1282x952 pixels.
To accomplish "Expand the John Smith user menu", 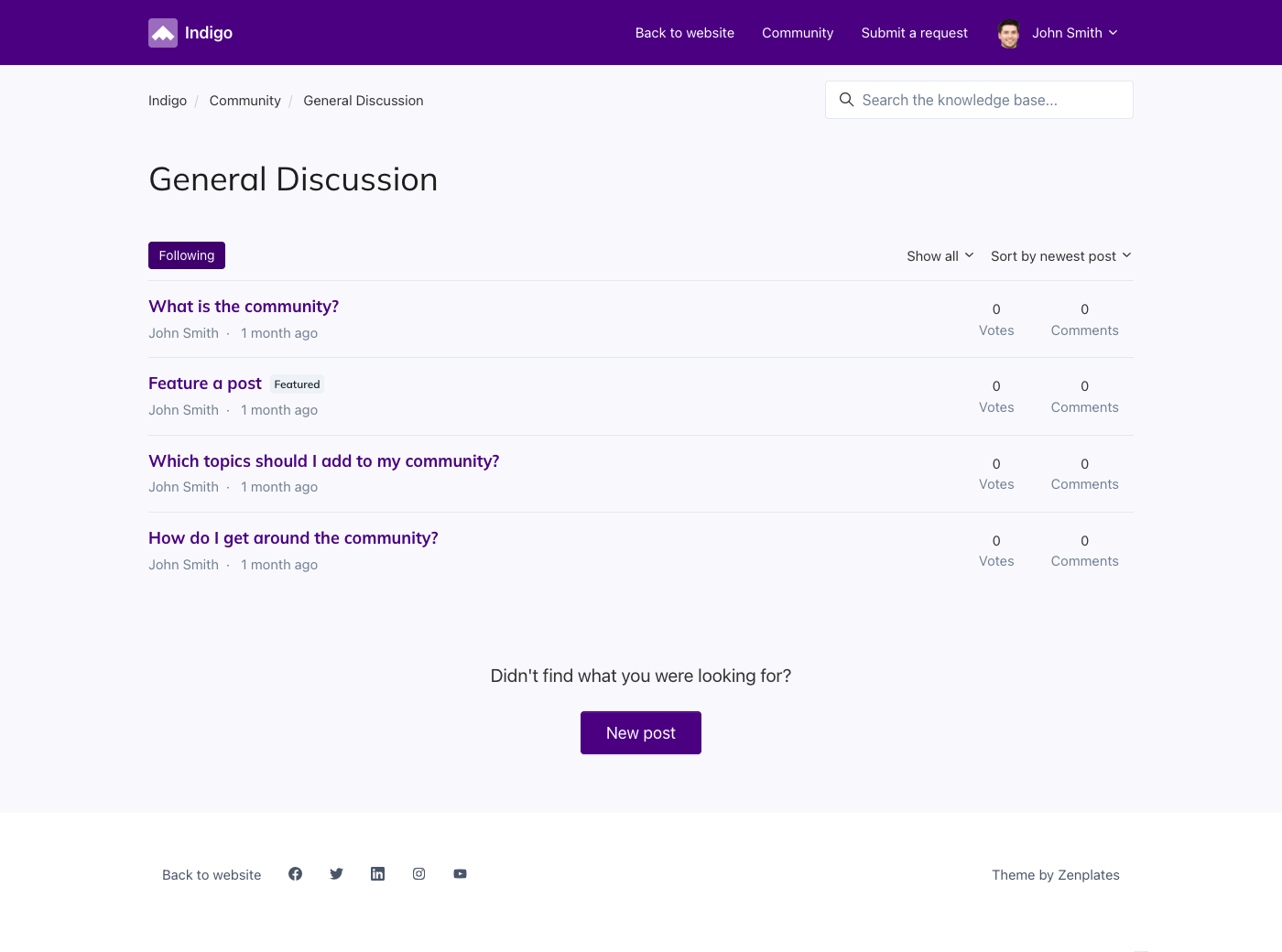I will coord(1074,33).
